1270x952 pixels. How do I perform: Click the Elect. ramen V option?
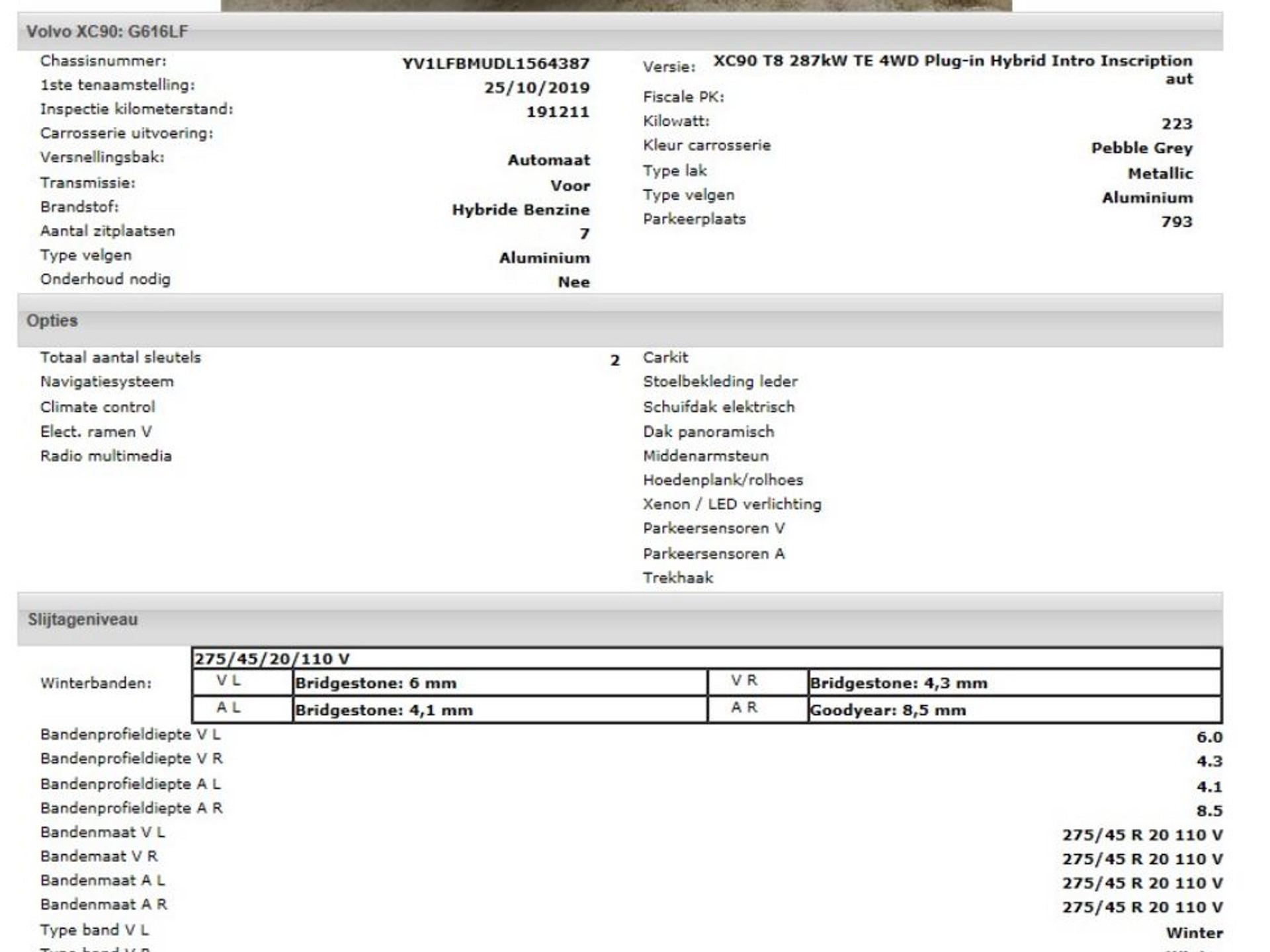pyautogui.click(x=96, y=432)
